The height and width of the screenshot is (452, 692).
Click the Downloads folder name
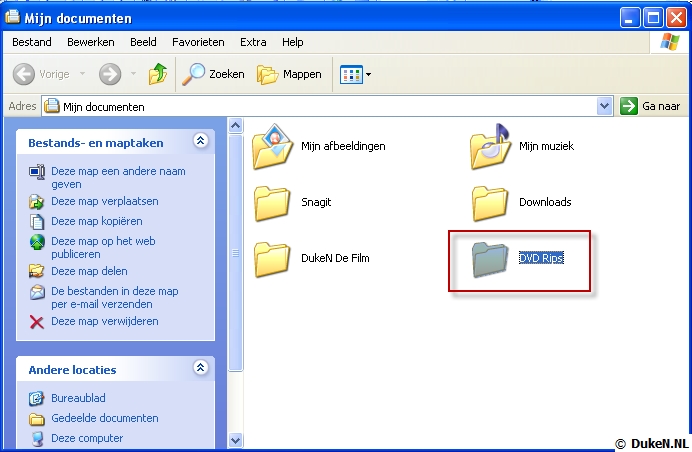pos(545,202)
